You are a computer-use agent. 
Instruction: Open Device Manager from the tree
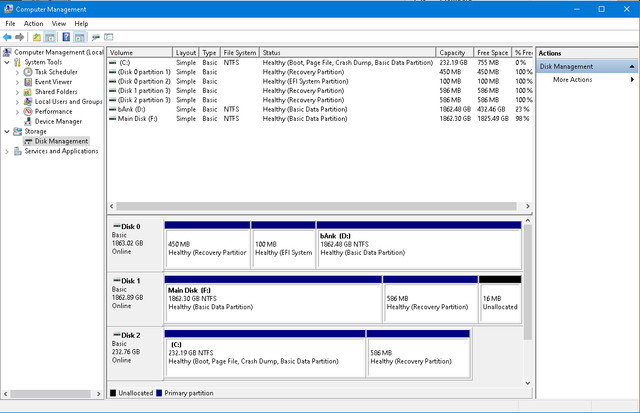[x=58, y=121]
